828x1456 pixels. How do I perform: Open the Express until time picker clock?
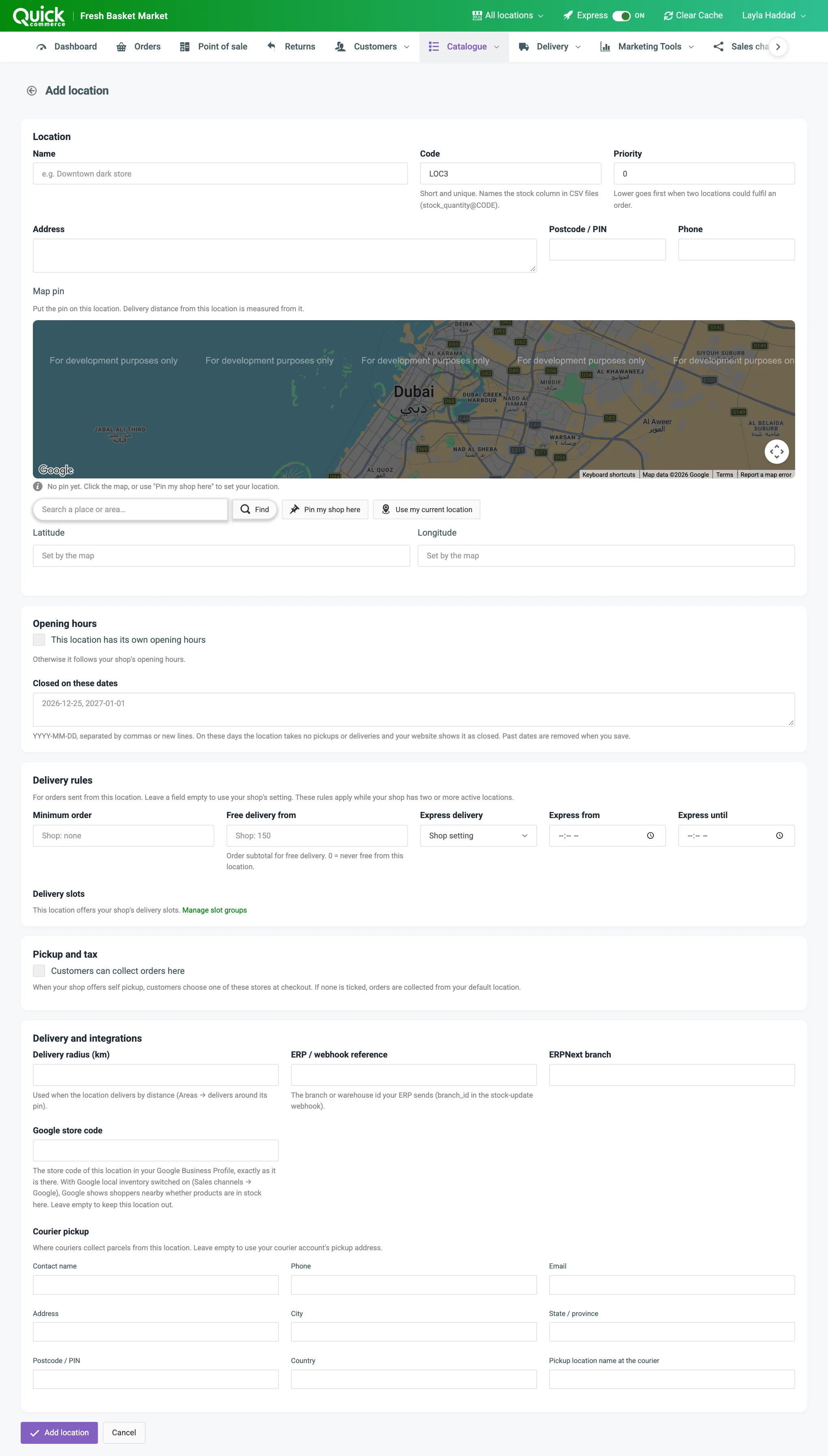(x=779, y=836)
